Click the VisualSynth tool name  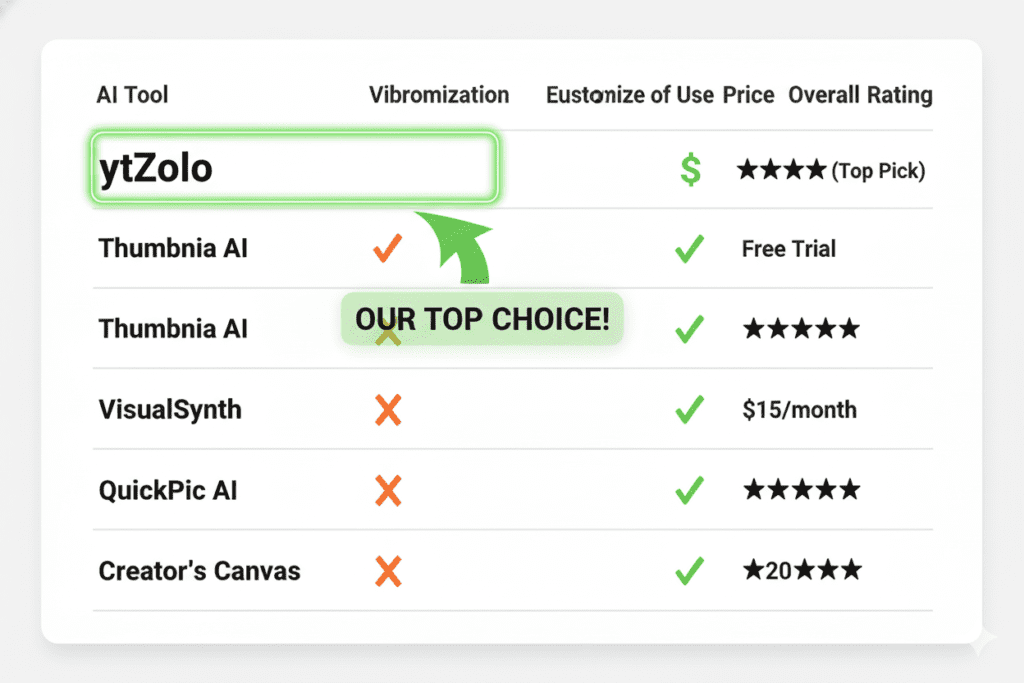click(x=170, y=410)
